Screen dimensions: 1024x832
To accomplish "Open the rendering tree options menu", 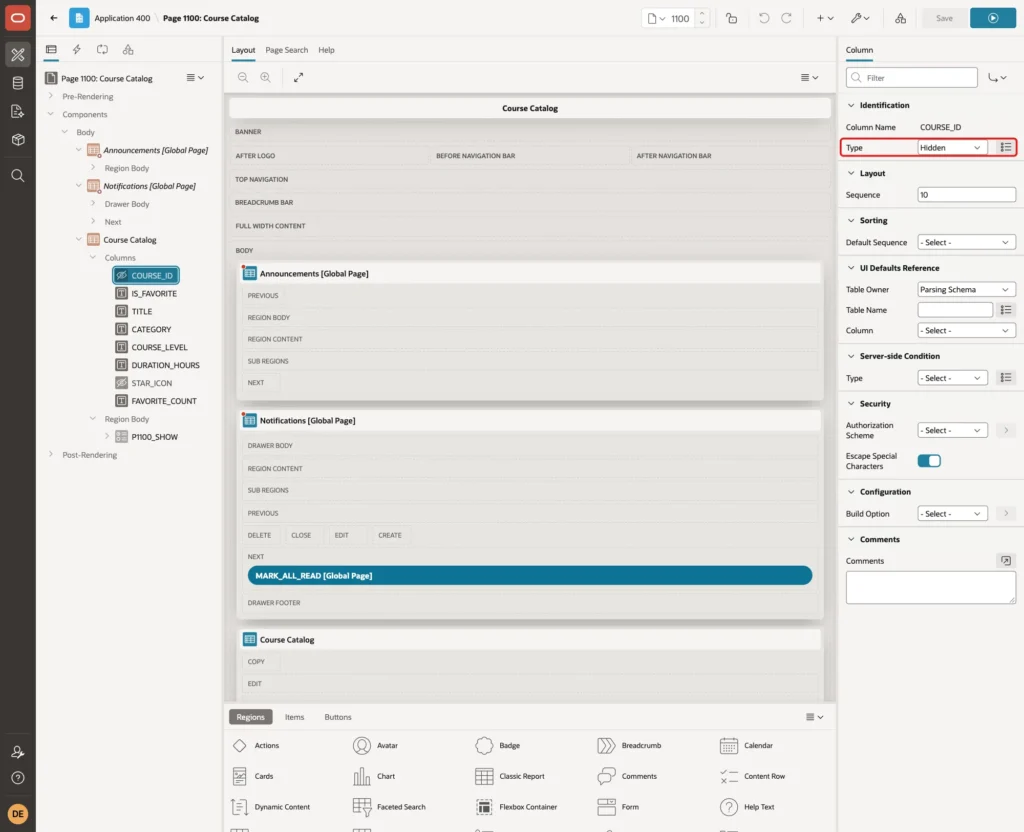I will click(195, 78).
